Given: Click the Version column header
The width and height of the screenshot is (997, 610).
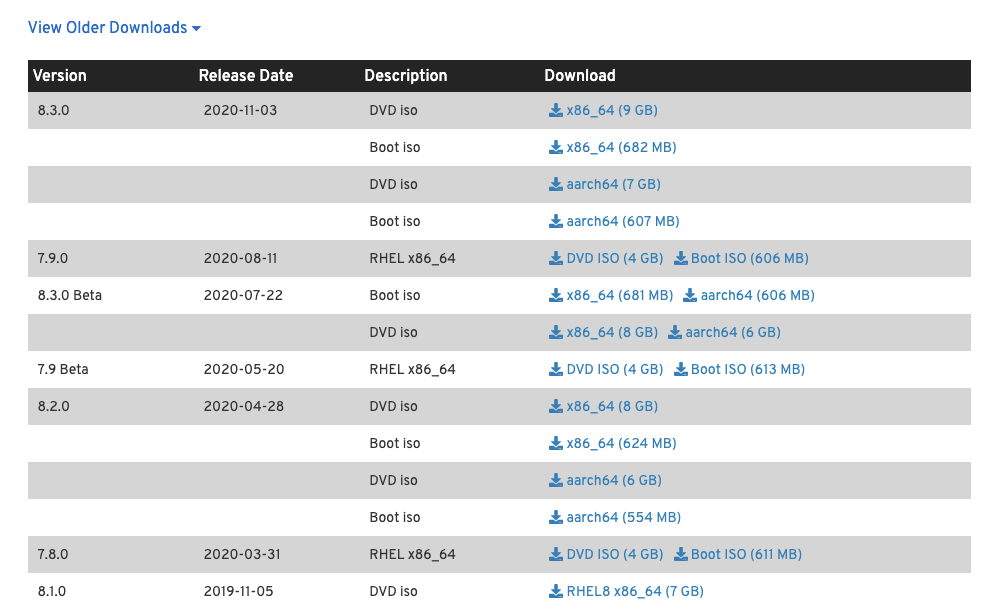Looking at the screenshot, I should click(x=60, y=76).
